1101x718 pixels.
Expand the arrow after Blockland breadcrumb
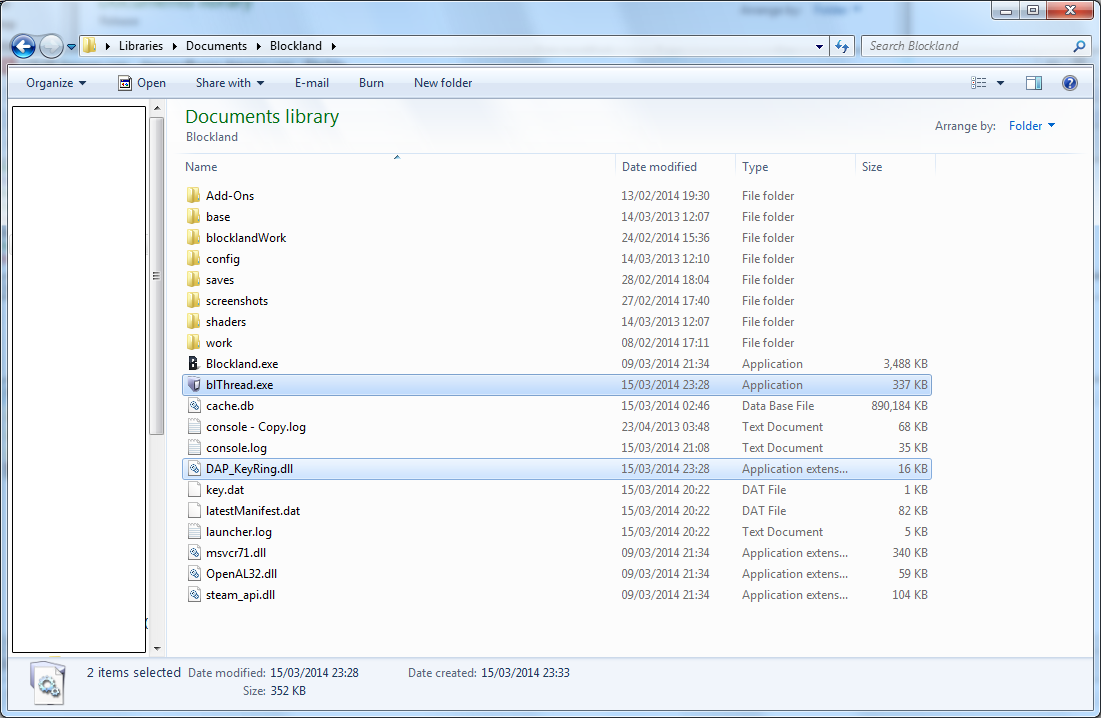coord(334,46)
